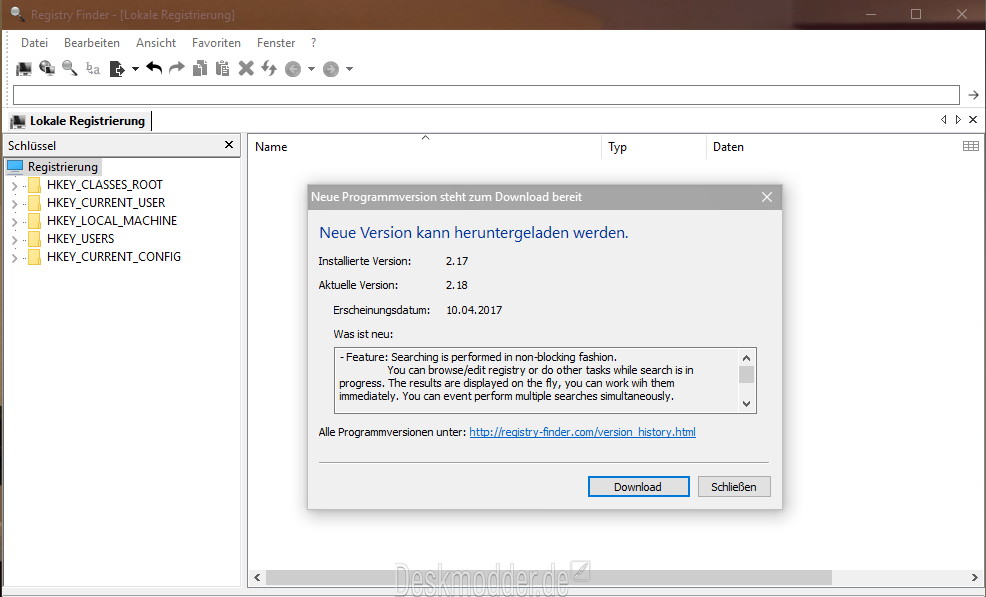Open the Datei menu
The width and height of the screenshot is (986, 597).
(x=35, y=43)
